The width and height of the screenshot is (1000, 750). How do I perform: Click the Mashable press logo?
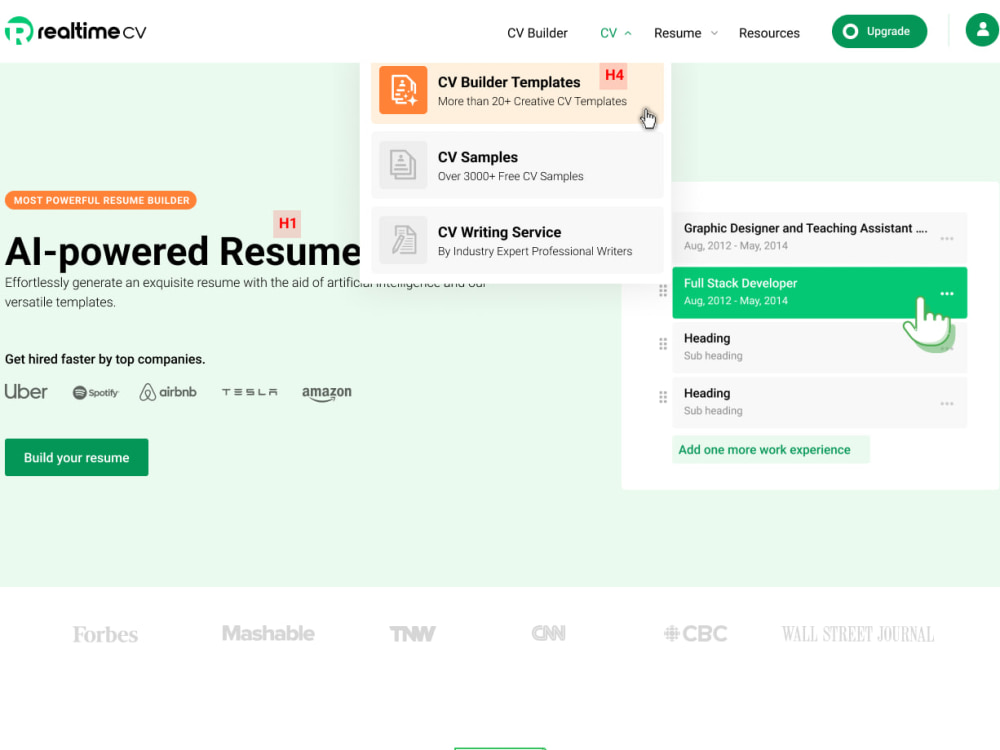tap(268, 633)
